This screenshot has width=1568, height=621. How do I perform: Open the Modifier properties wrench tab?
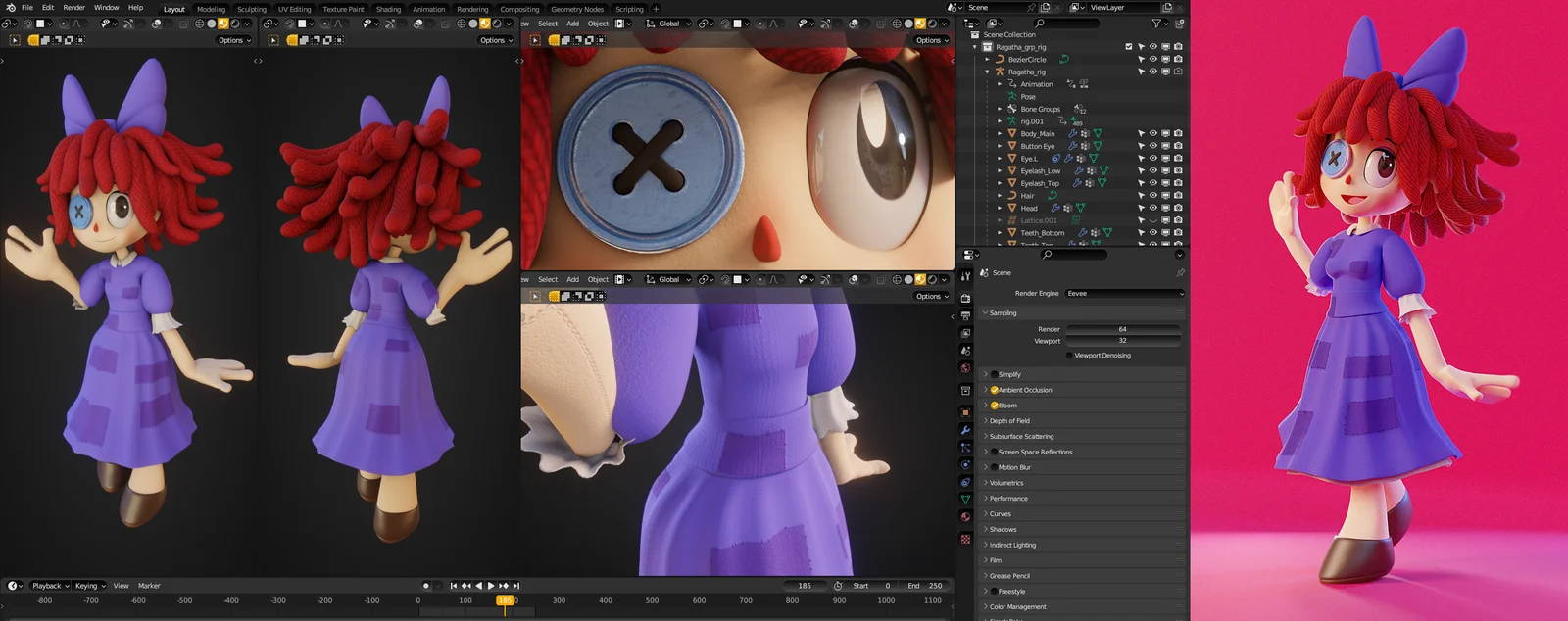point(965,430)
